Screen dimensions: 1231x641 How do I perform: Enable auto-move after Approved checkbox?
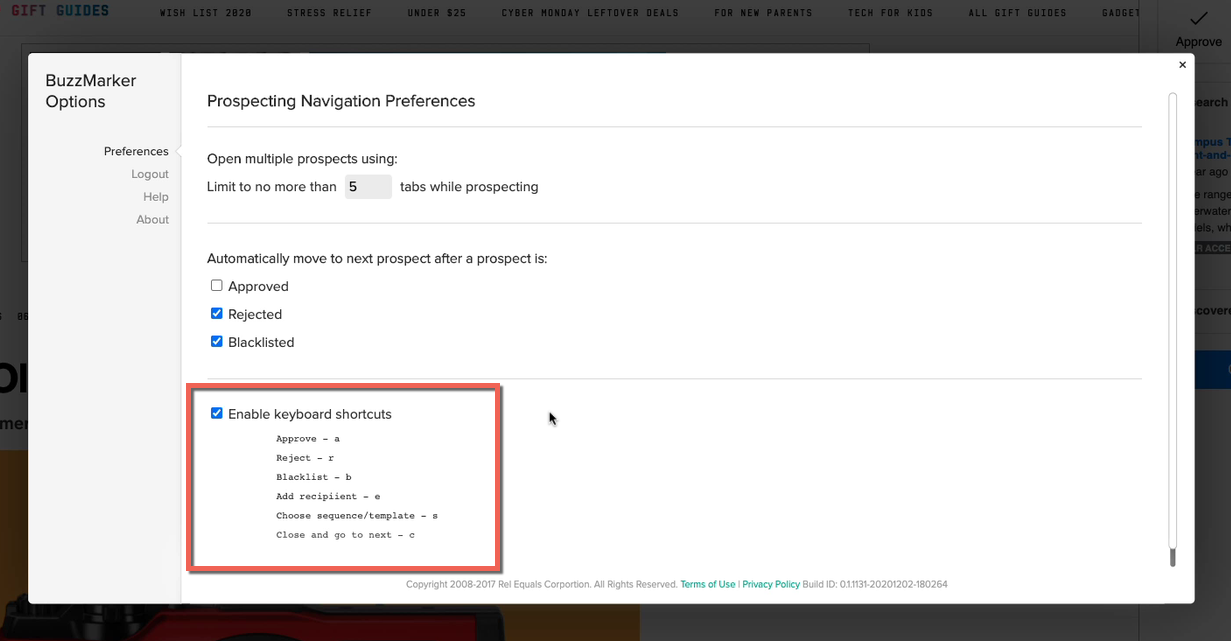click(217, 286)
